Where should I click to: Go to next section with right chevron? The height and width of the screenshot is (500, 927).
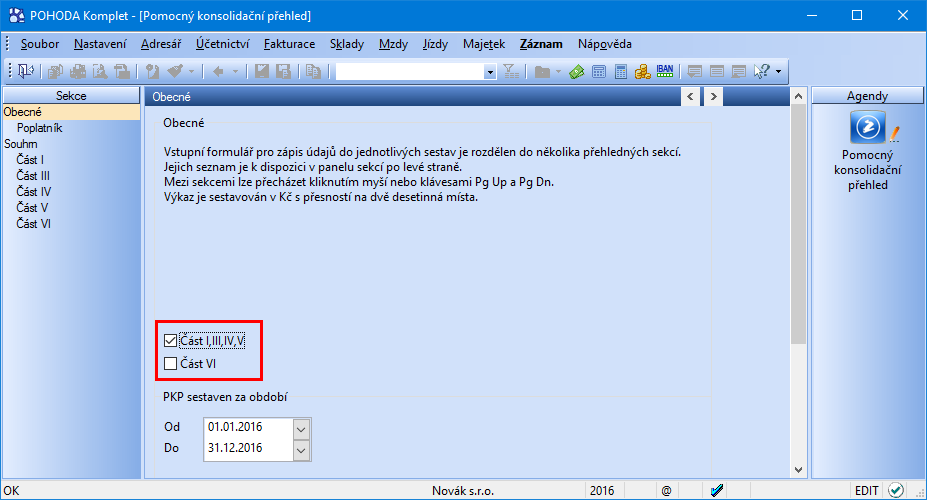[714, 96]
